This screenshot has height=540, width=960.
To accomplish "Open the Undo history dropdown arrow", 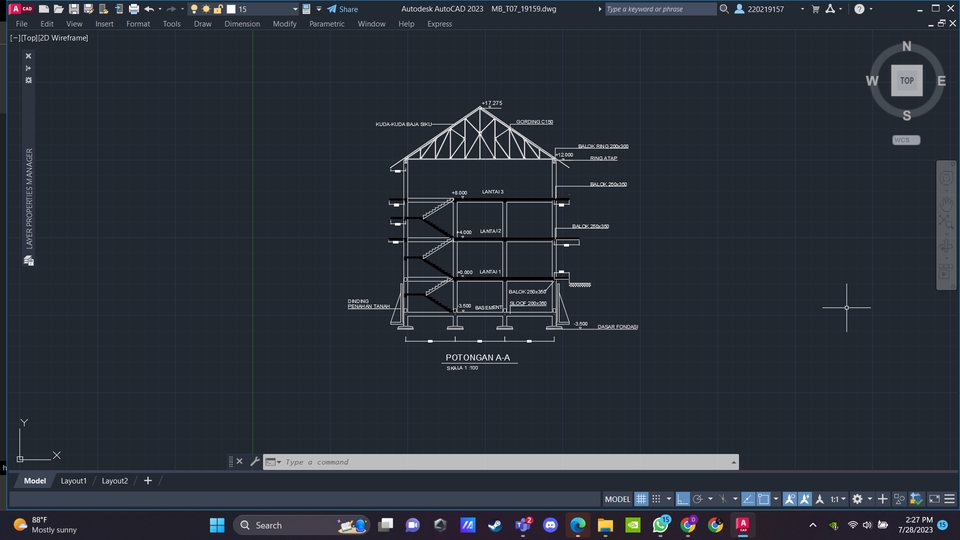I will click(160, 9).
